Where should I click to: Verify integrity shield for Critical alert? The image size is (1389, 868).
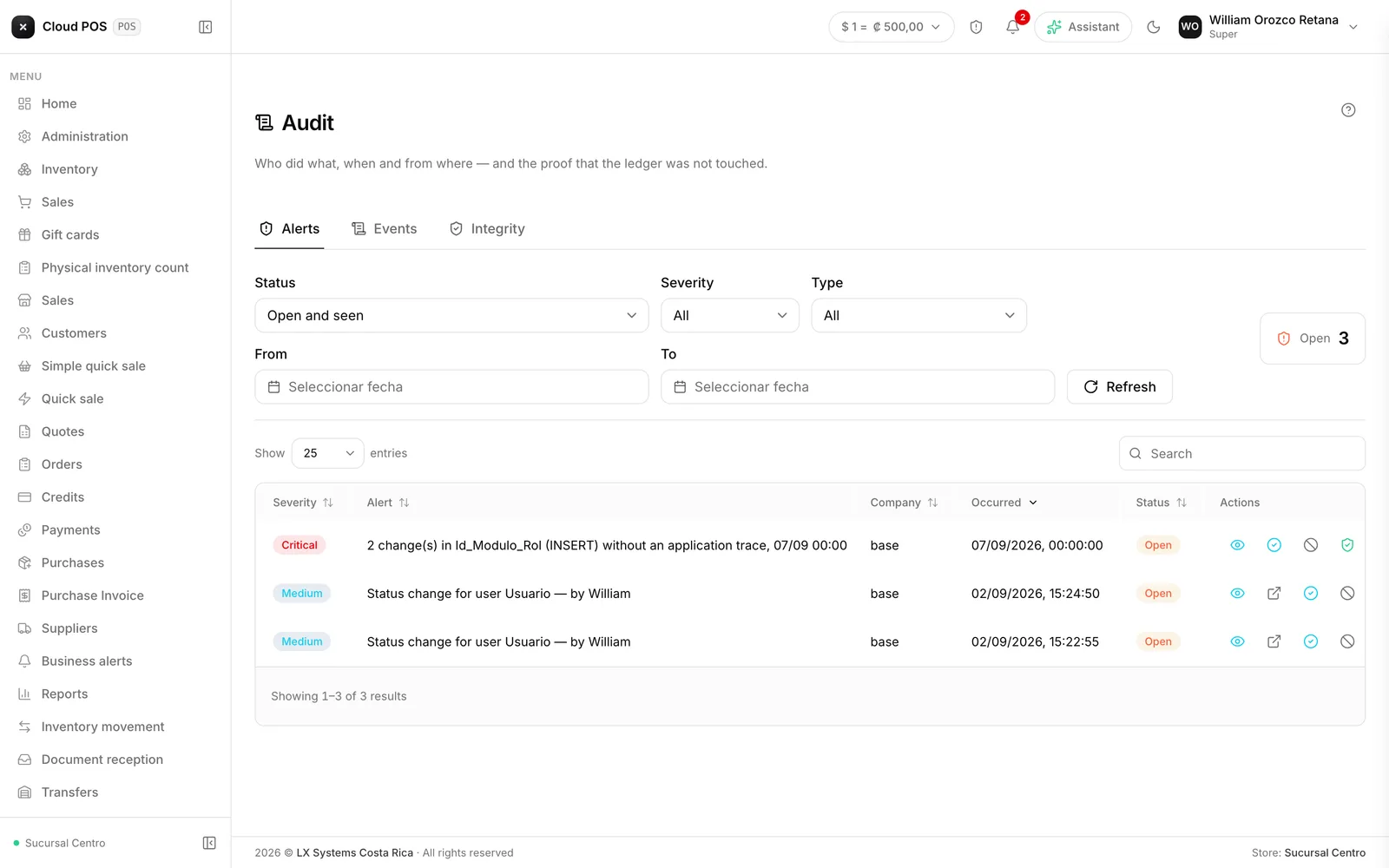(1347, 545)
